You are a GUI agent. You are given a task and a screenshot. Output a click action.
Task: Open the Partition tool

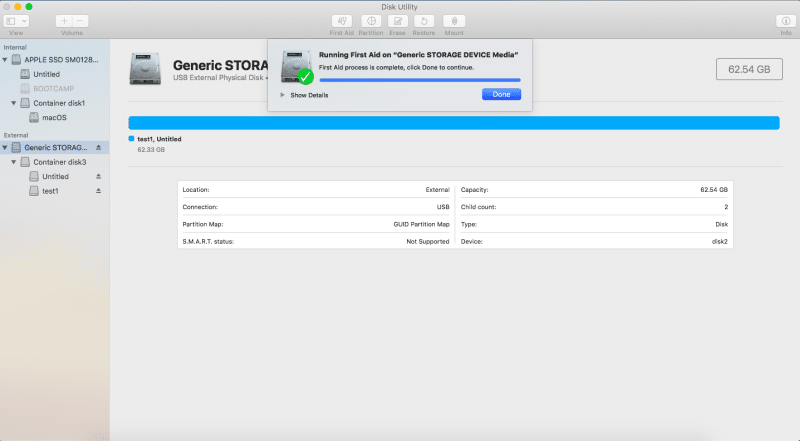[x=371, y=21]
